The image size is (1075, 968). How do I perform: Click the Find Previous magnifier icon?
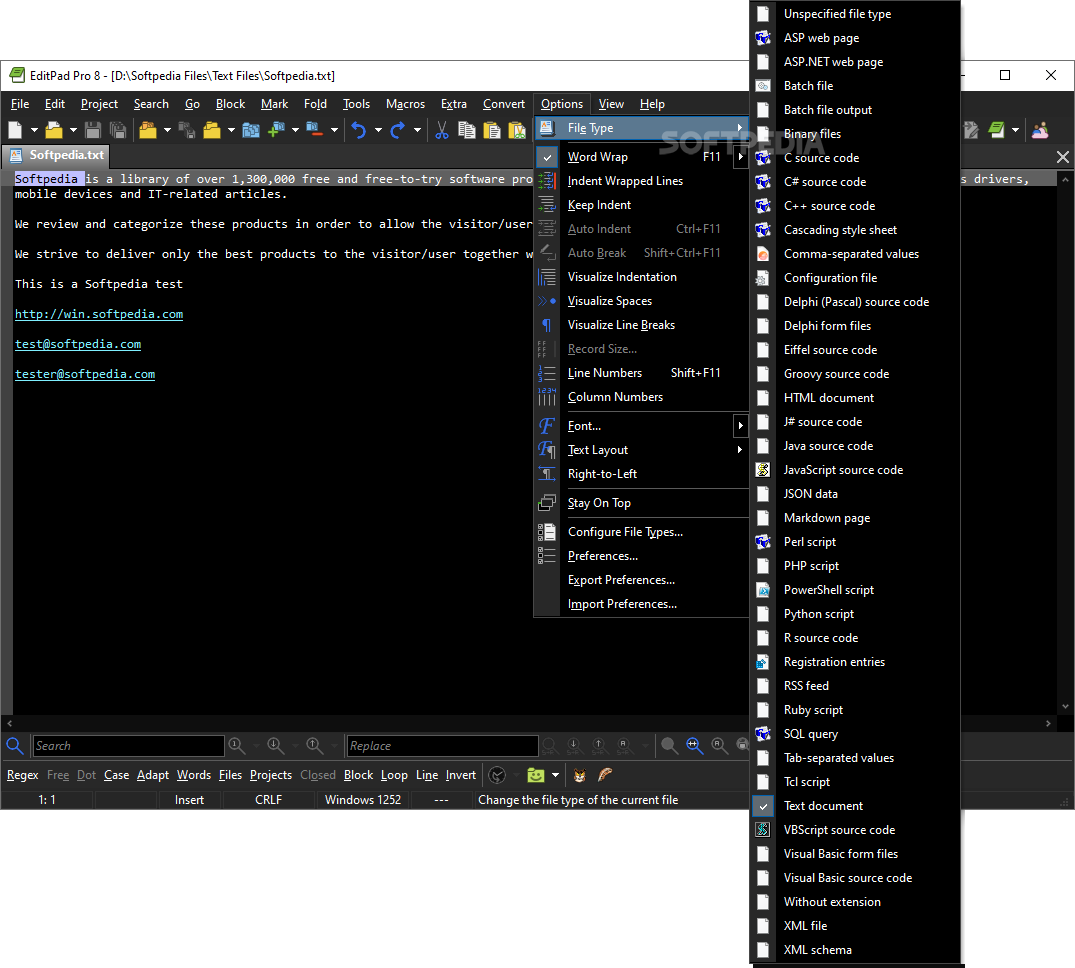tap(315, 745)
